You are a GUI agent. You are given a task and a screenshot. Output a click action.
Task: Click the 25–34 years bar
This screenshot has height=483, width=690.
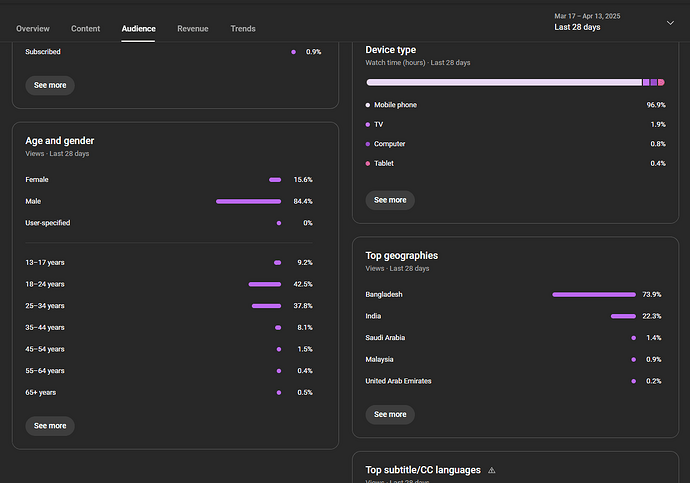(x=266, y=306)
